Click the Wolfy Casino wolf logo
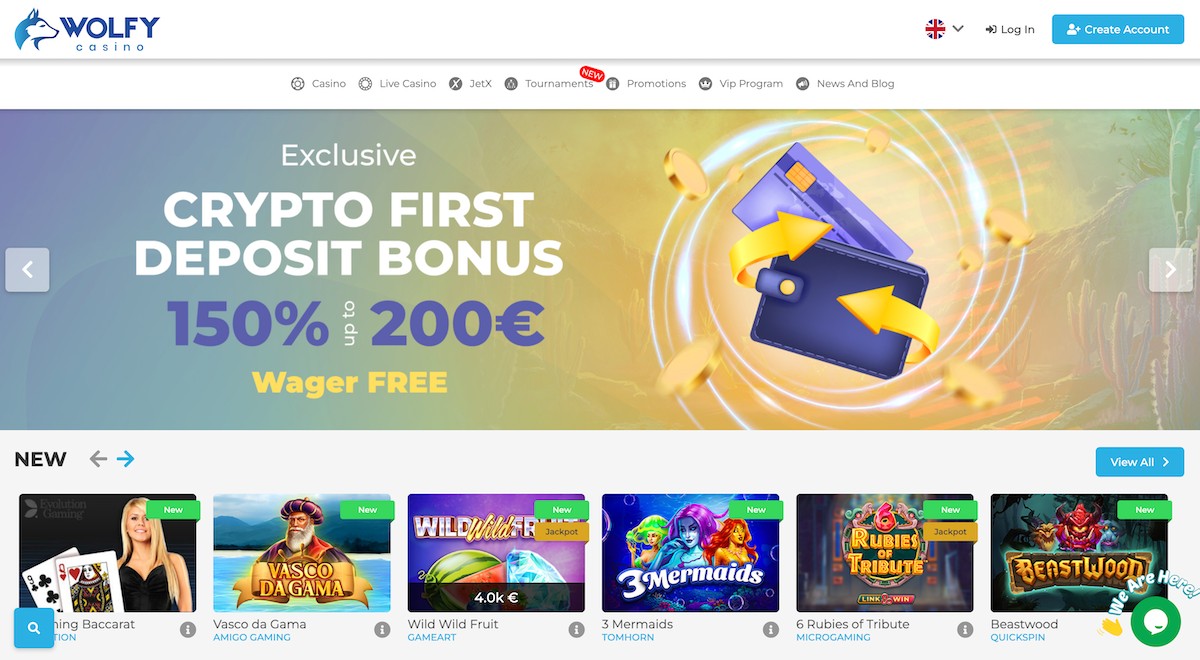The height and width of the screenshot is (660, 1200). [x=87, y=30]
